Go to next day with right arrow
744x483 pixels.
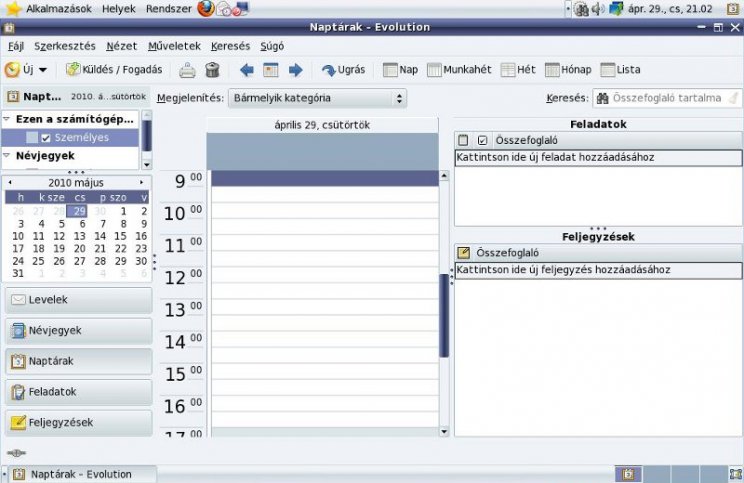click(295, 70)
